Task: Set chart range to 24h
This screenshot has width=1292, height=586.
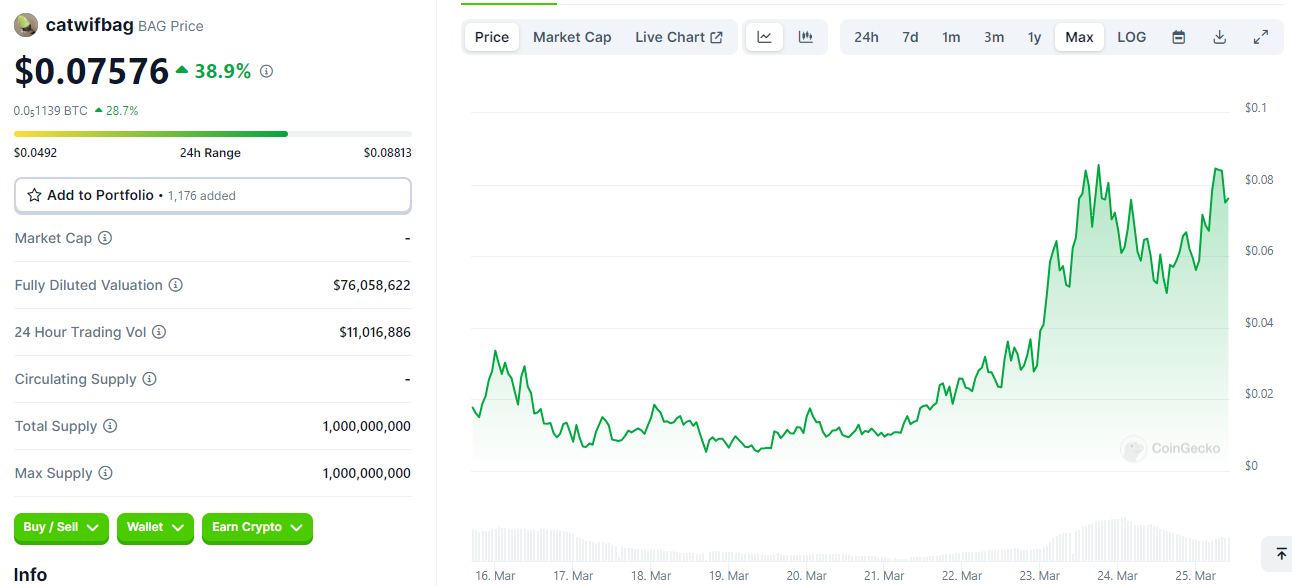Action: click(x=866, y=37)
